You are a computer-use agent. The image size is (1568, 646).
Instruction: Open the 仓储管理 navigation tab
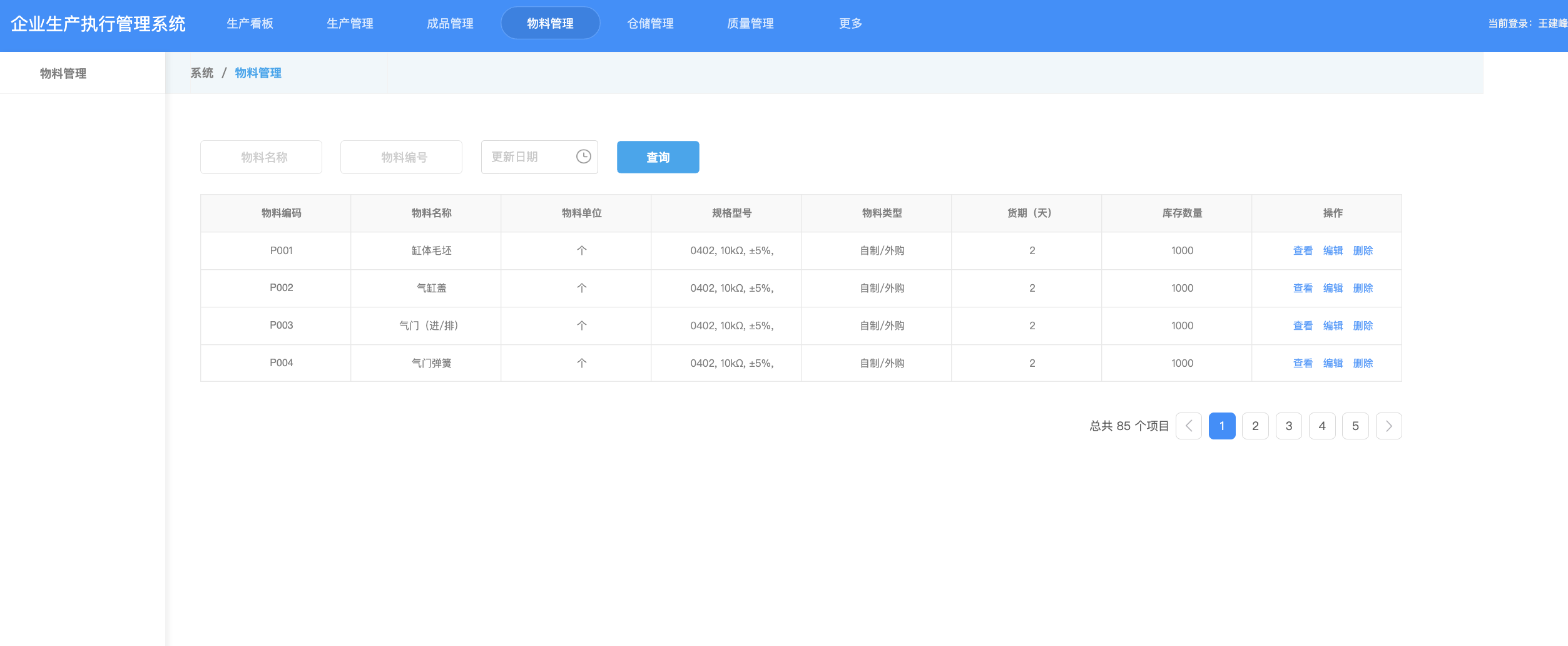click(650, 24)
